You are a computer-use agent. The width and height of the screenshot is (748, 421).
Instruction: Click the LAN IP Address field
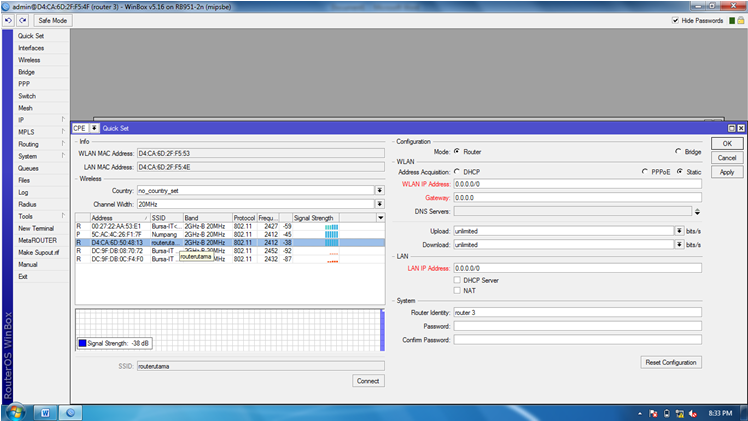coord(577,268)
